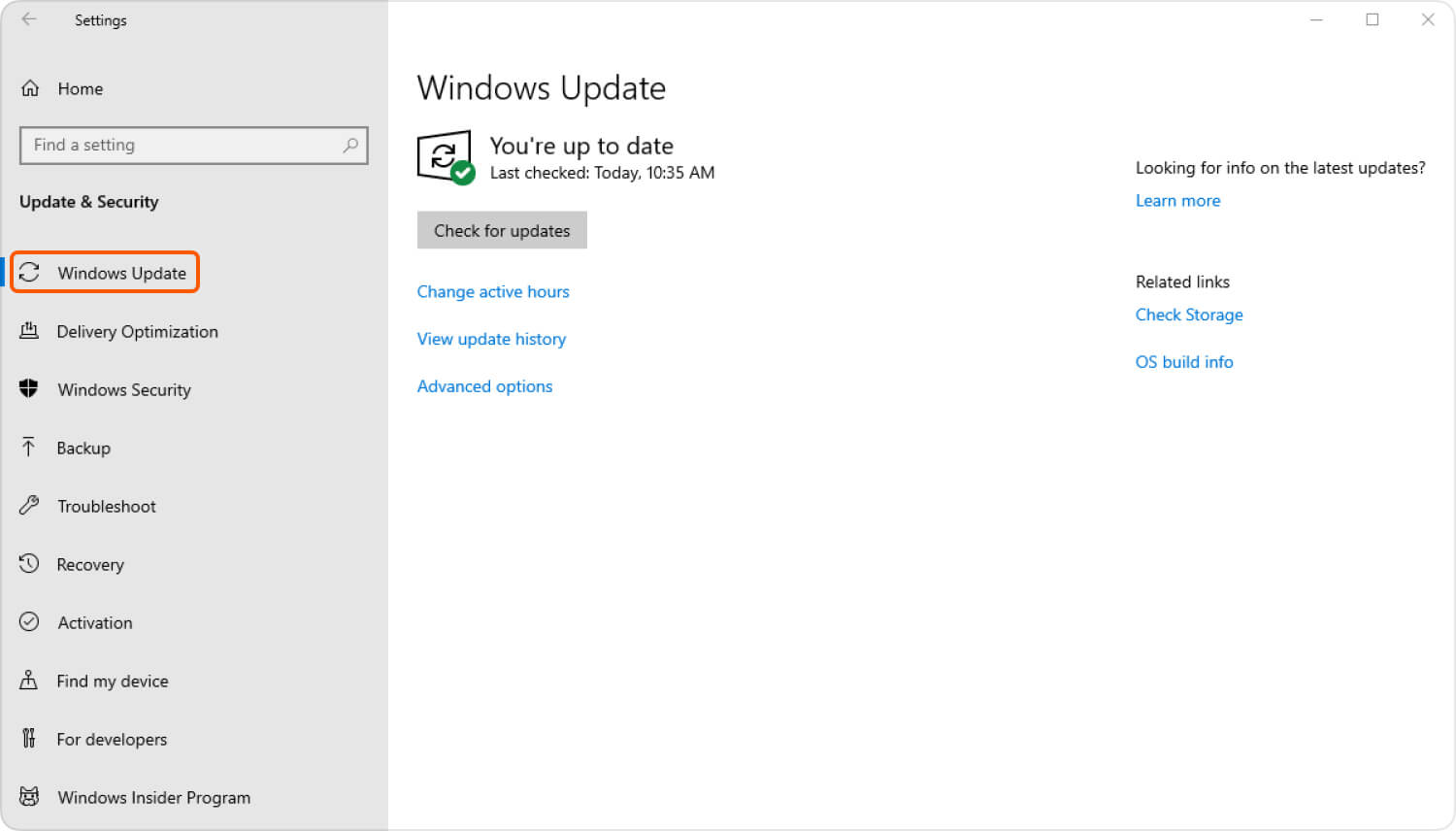This screenshot has height=831, width=1456.
Task: Open the Check Storage link
Action: click(x=1189, y=315)
